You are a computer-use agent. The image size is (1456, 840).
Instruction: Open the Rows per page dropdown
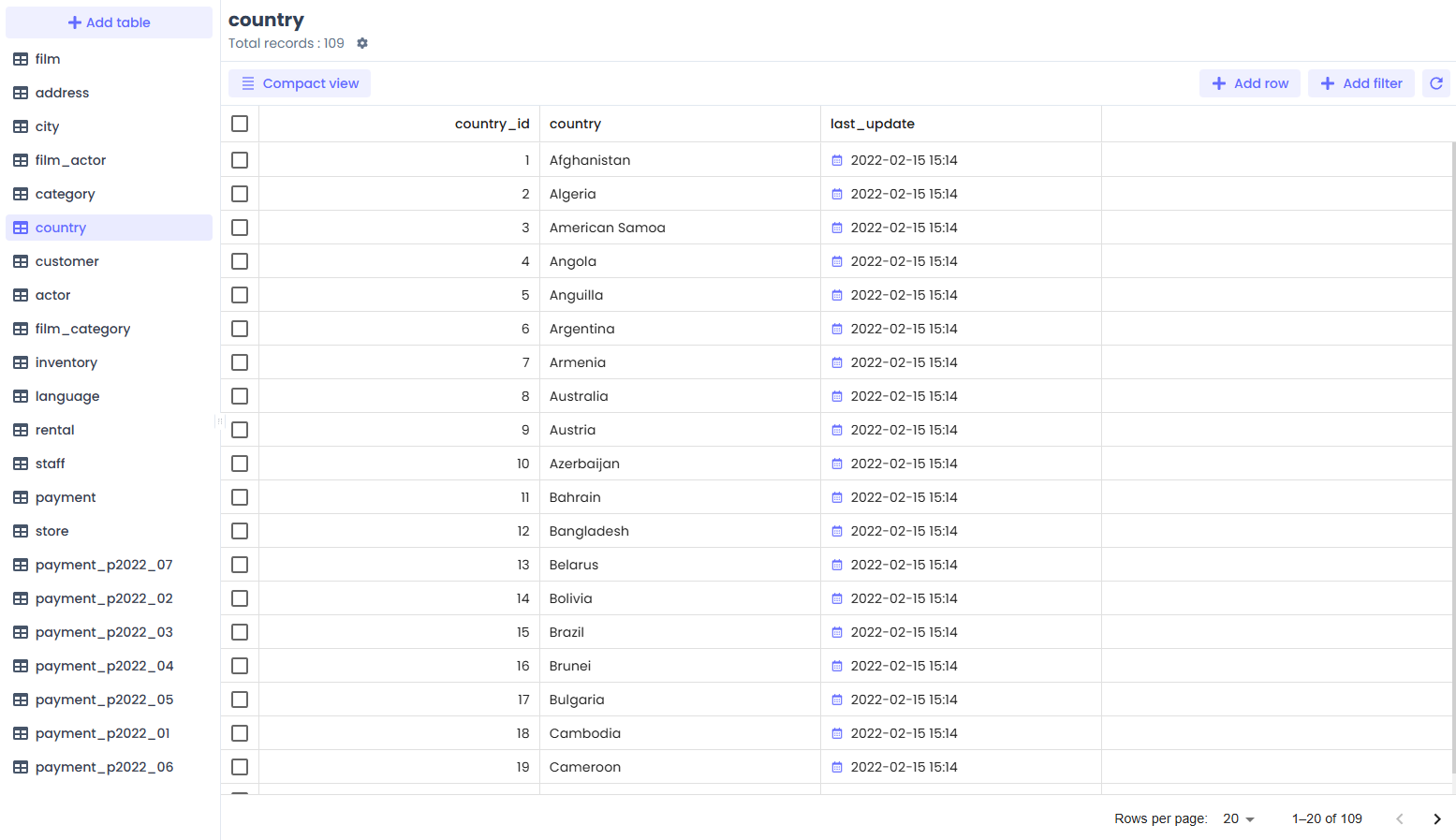point(1238,818)
